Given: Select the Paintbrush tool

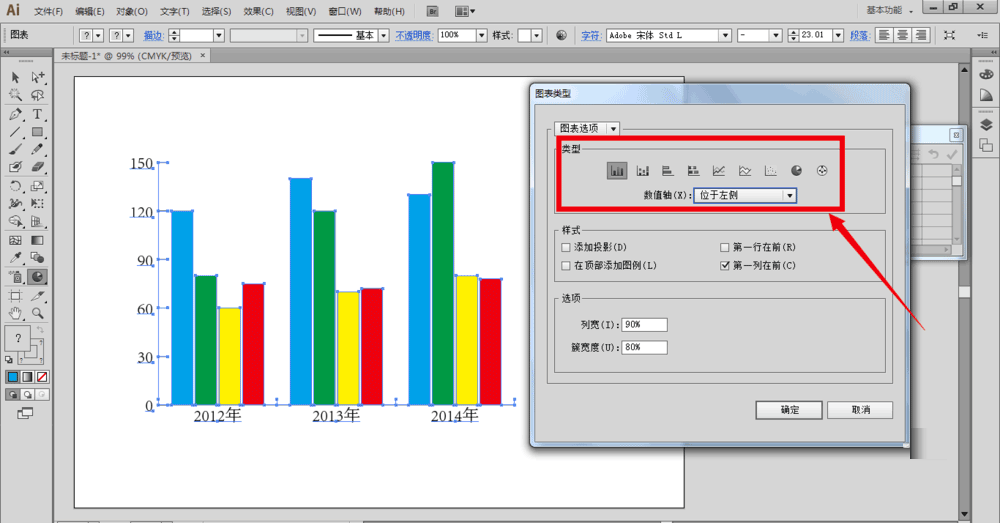Looking at the screenshot, I should pyautogui.click(x=15, y=149).
